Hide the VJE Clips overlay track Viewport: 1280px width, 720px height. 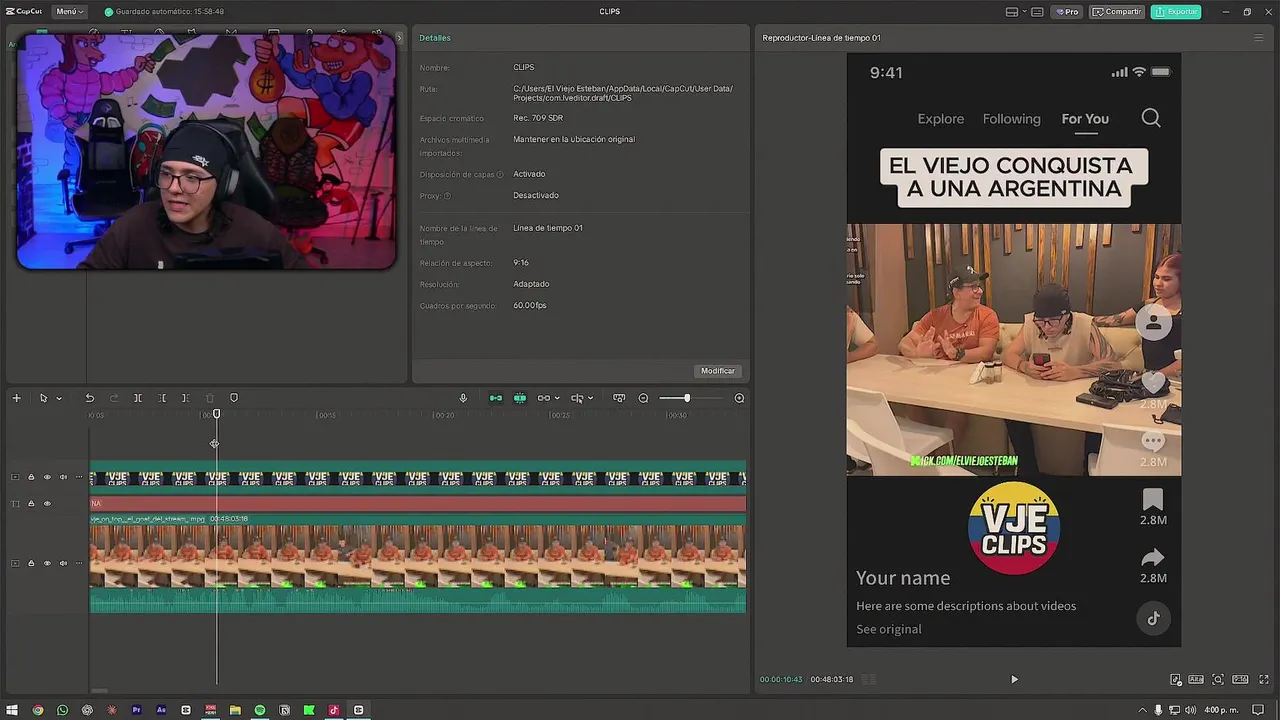coord(47,477)
